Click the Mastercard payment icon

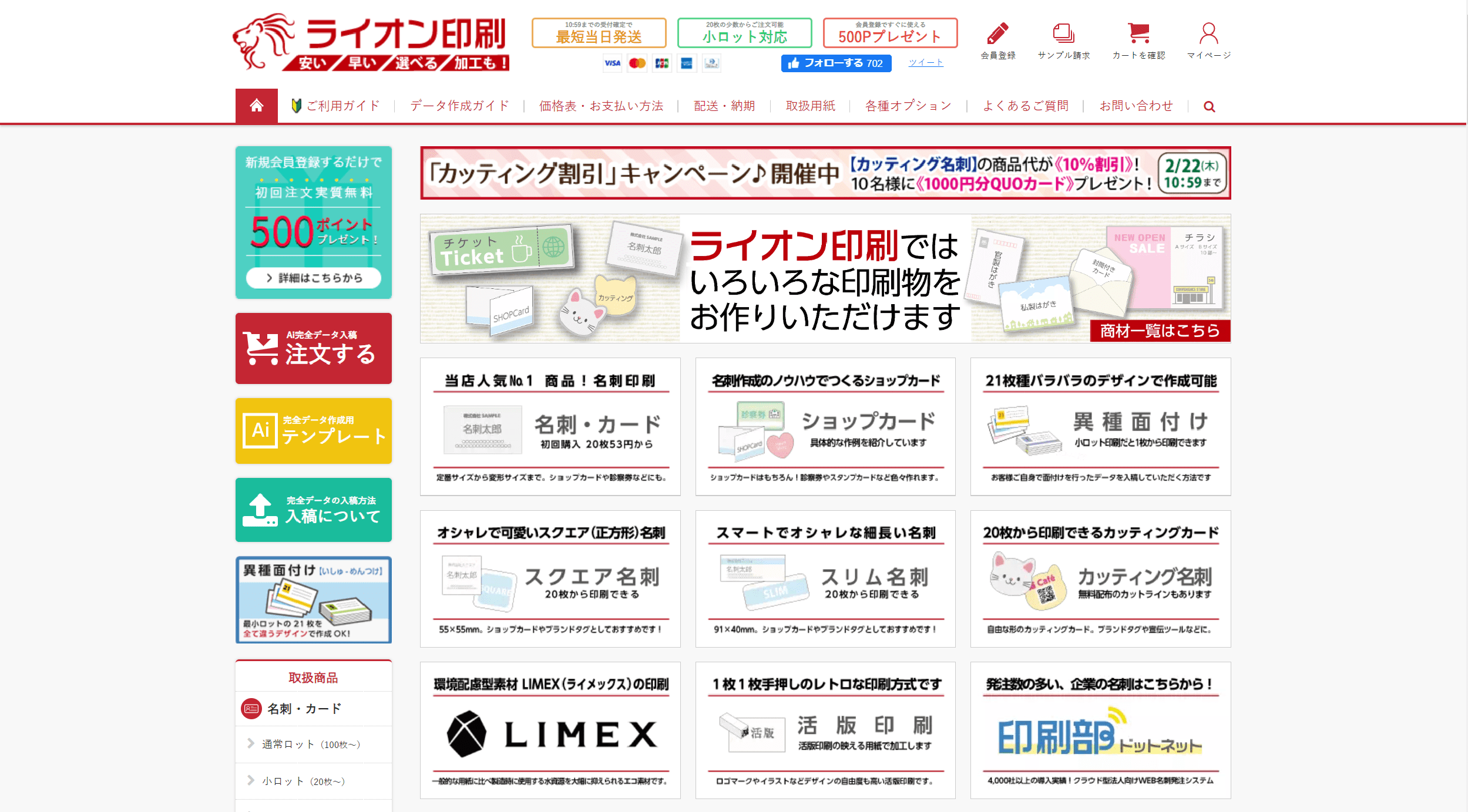(637, 63)
